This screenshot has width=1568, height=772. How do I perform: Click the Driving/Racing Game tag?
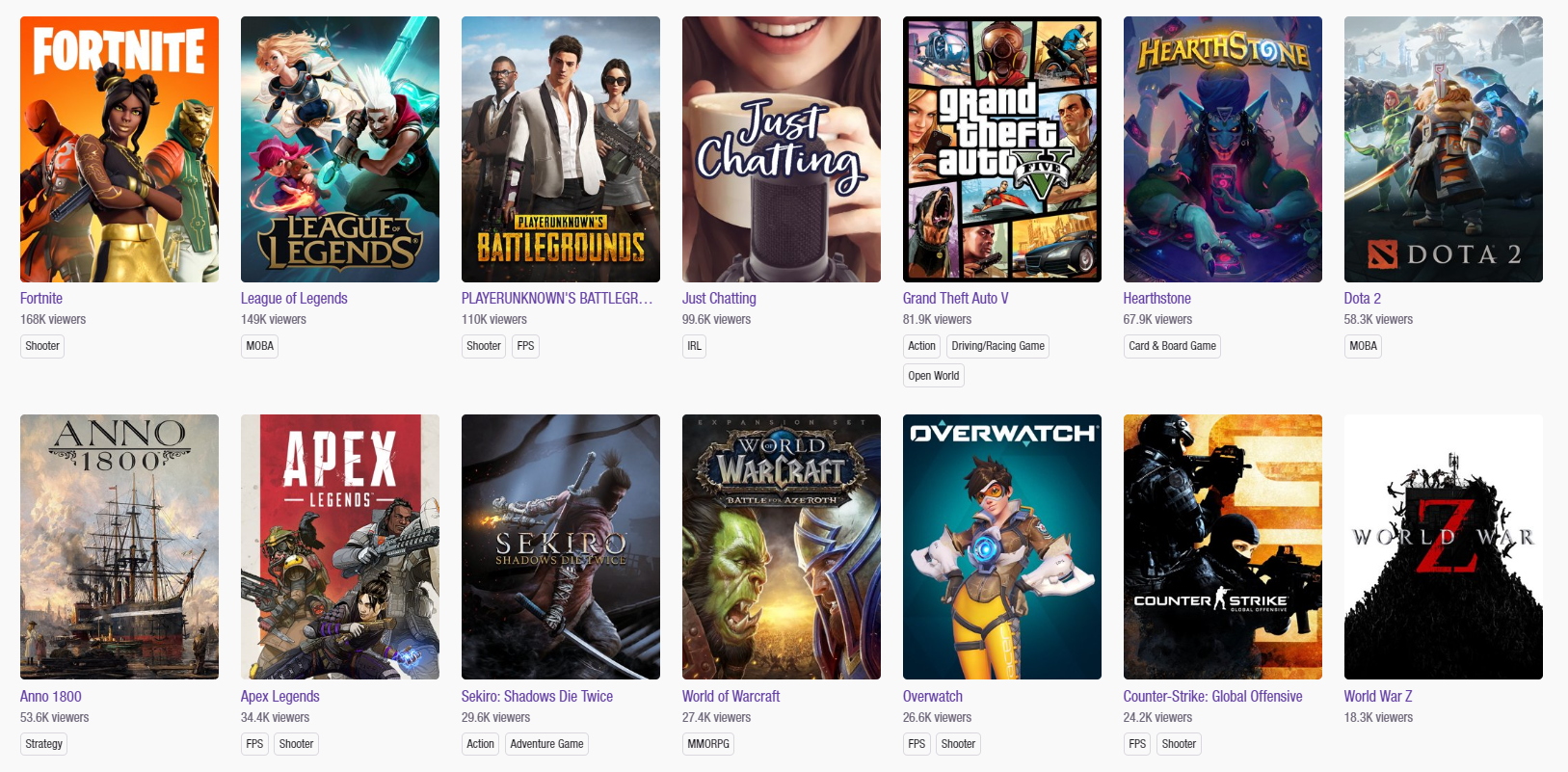(997, 346)
